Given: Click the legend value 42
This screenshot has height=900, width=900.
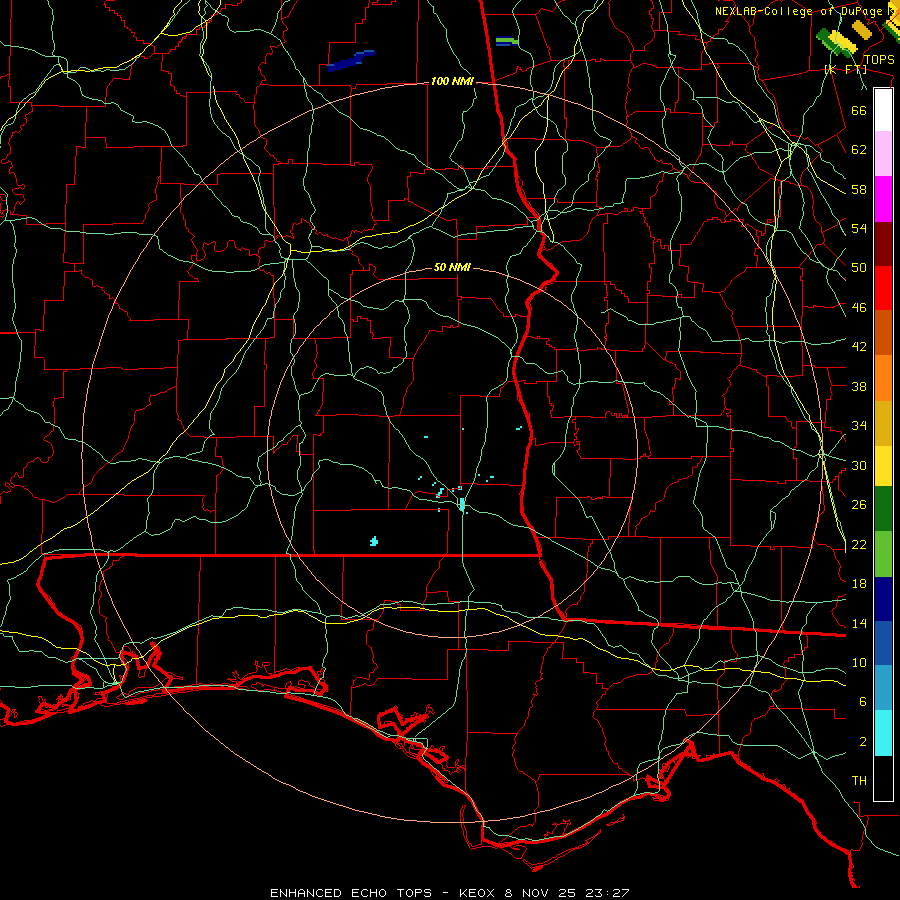Looking at the screenshot, I should click(859, 347).
